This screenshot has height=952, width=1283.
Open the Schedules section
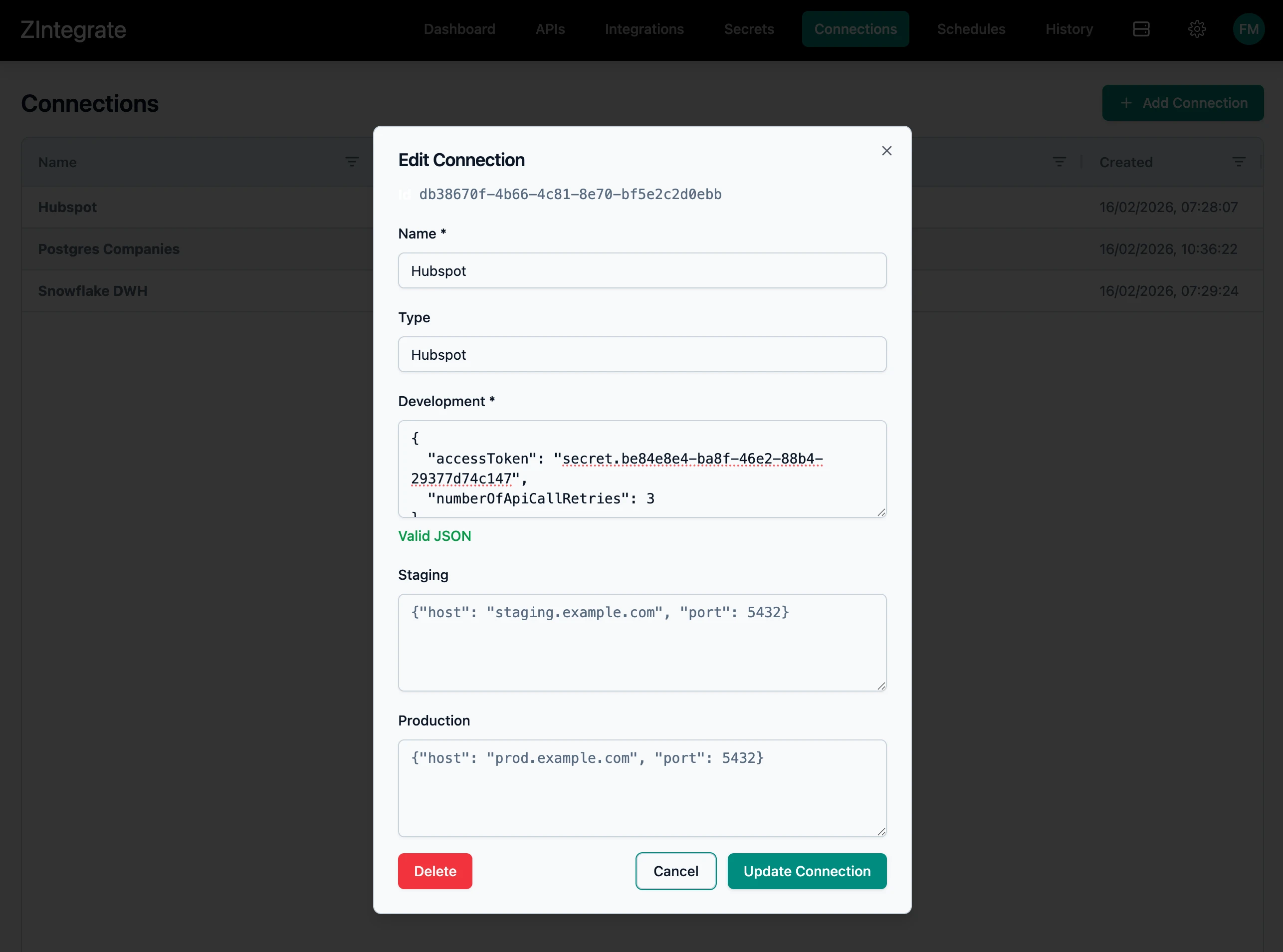971,29
